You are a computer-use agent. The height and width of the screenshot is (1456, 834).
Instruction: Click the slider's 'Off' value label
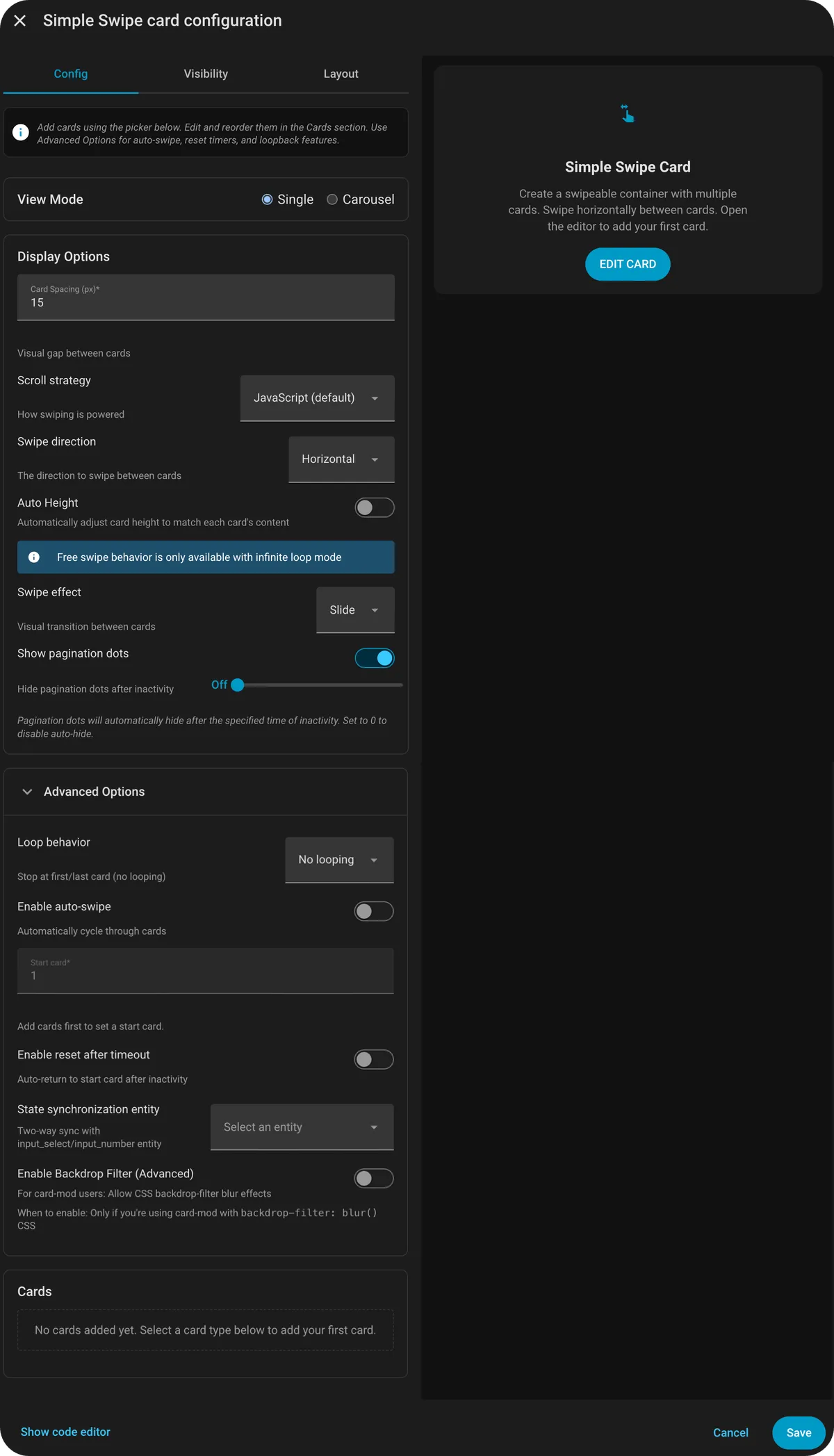pos(219,685)
